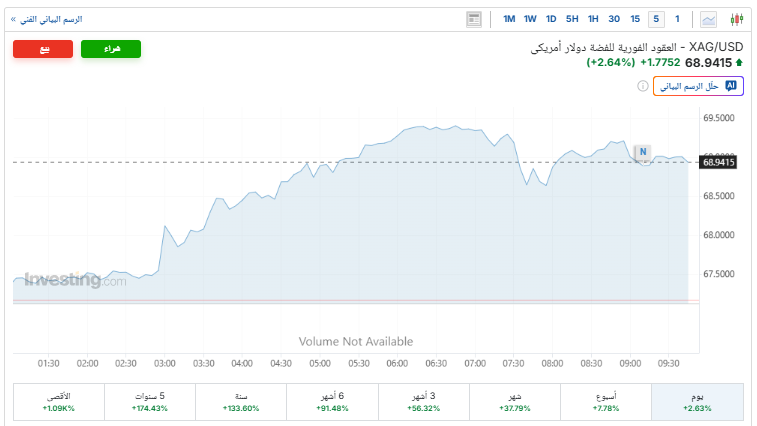Select the 1M timeframe
This screenshot has height=426, width=757.
[x=509, y=19]
